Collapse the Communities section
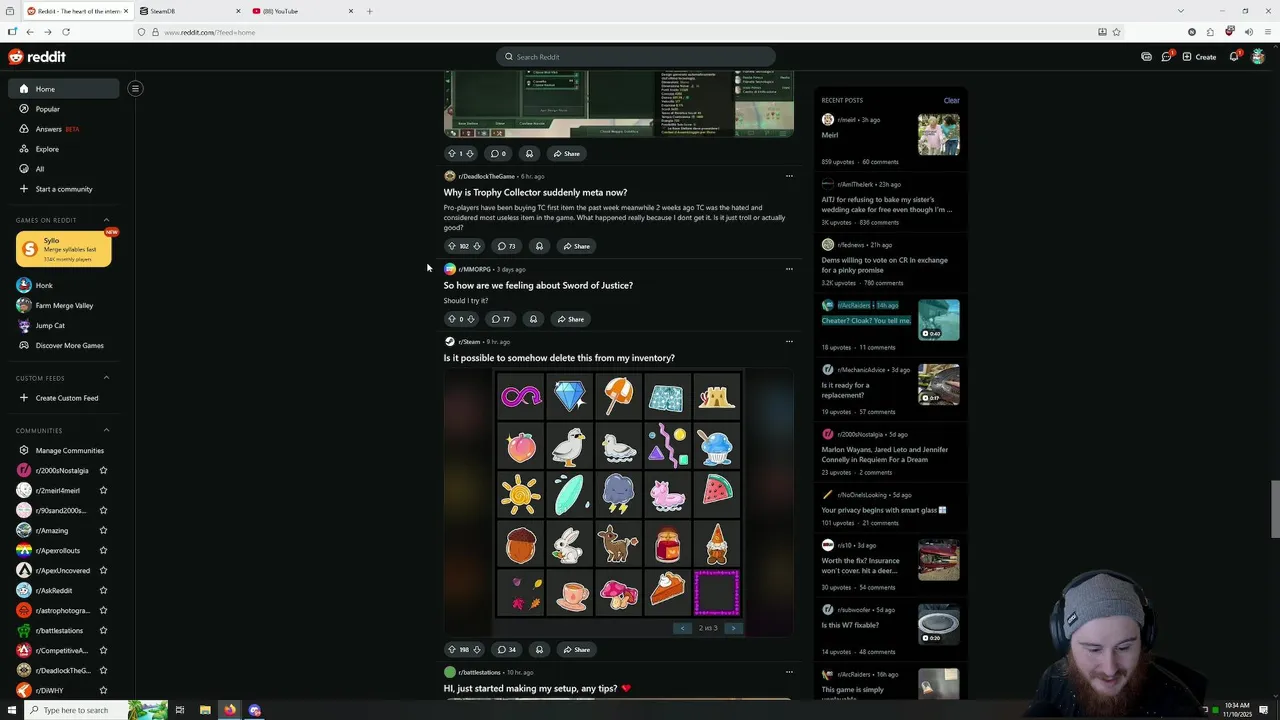 pyautogui.click(x=107, y=430)
